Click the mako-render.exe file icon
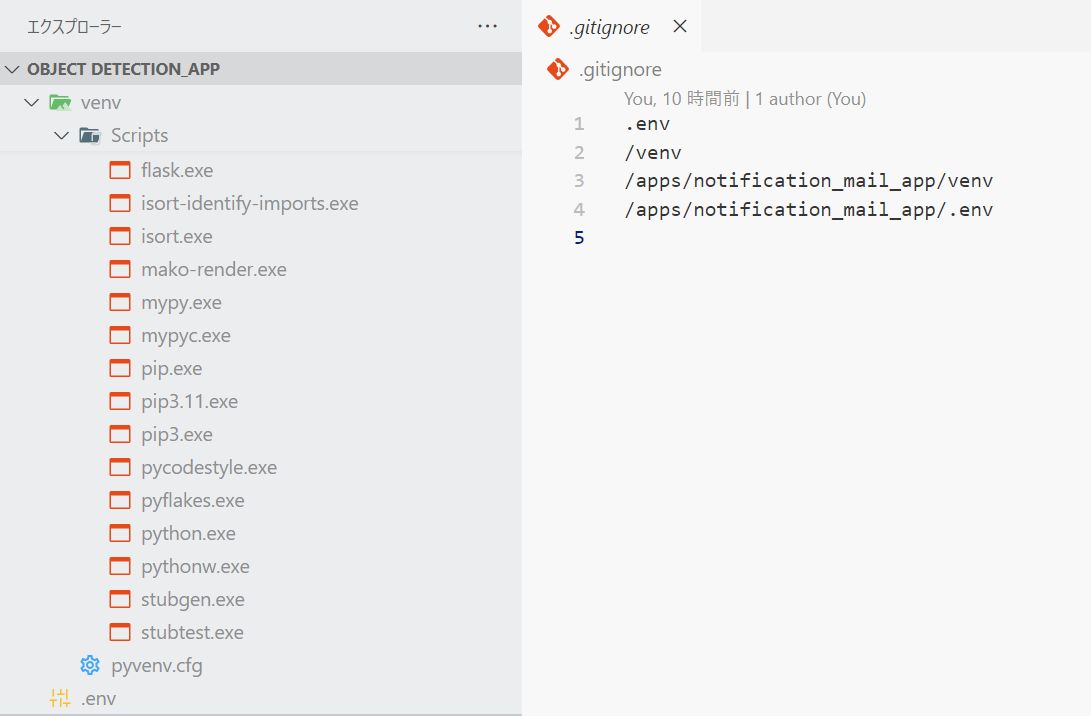Screen dimensions: 1091x716 coord(120,269)
